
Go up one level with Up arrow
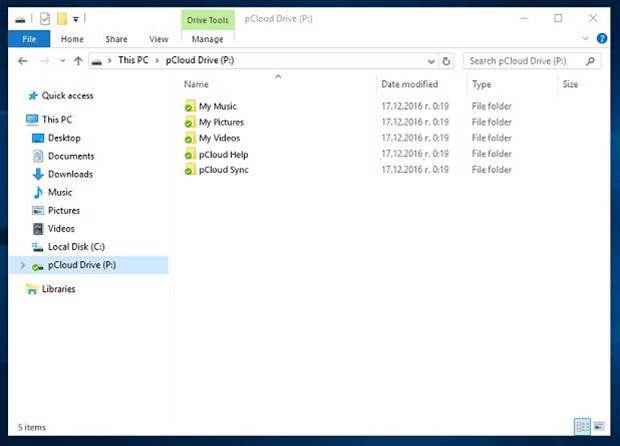pos(78,61)
